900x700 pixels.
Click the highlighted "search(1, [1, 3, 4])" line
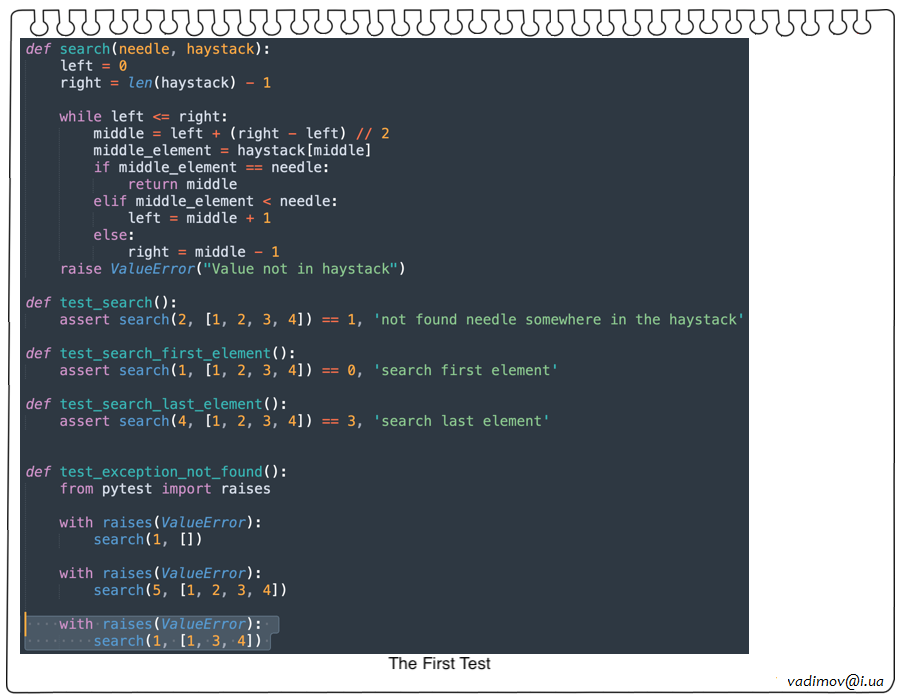coord(177,642)
